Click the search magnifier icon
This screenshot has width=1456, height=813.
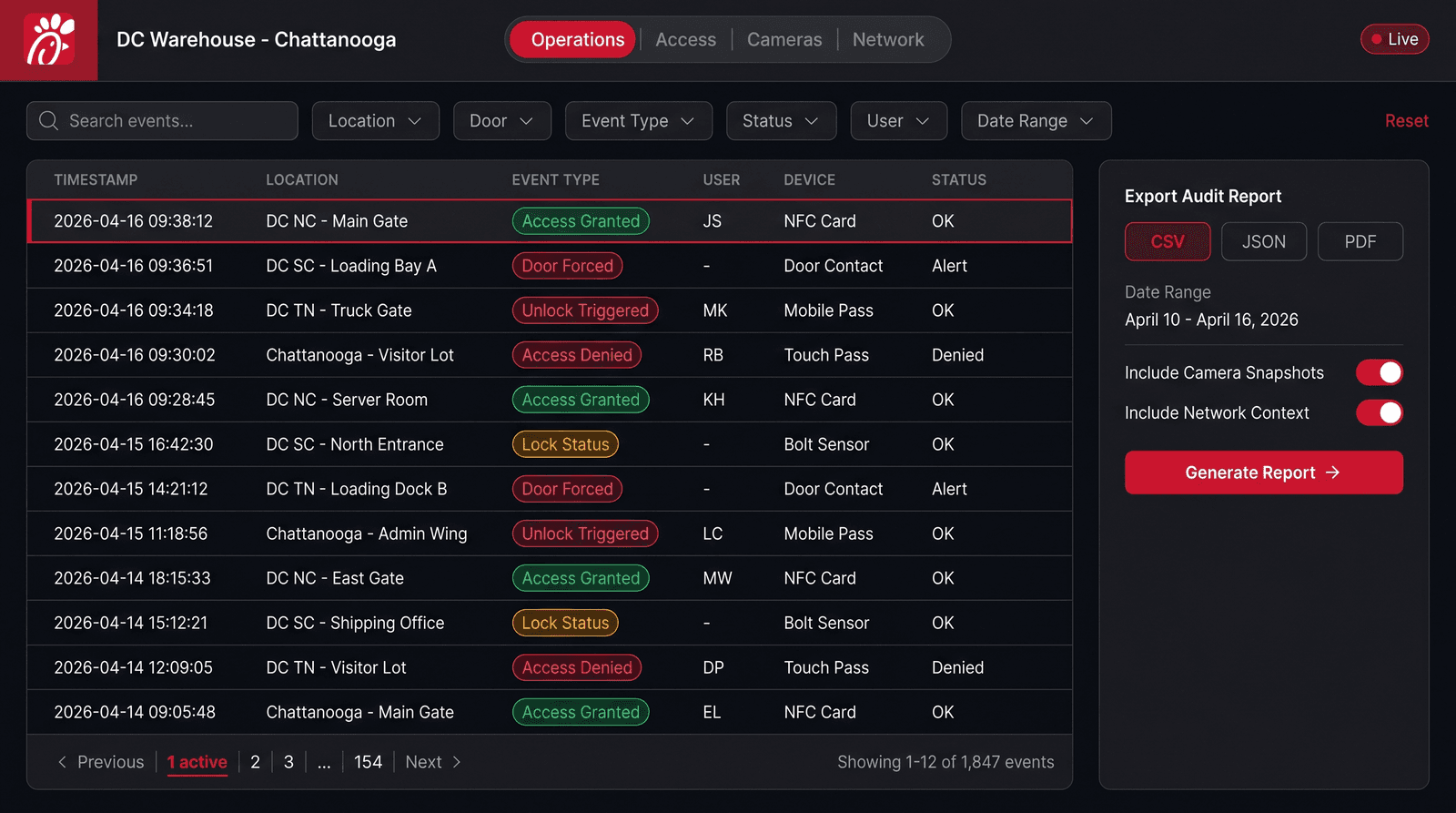pyautogui.click(x=49, y=121)
